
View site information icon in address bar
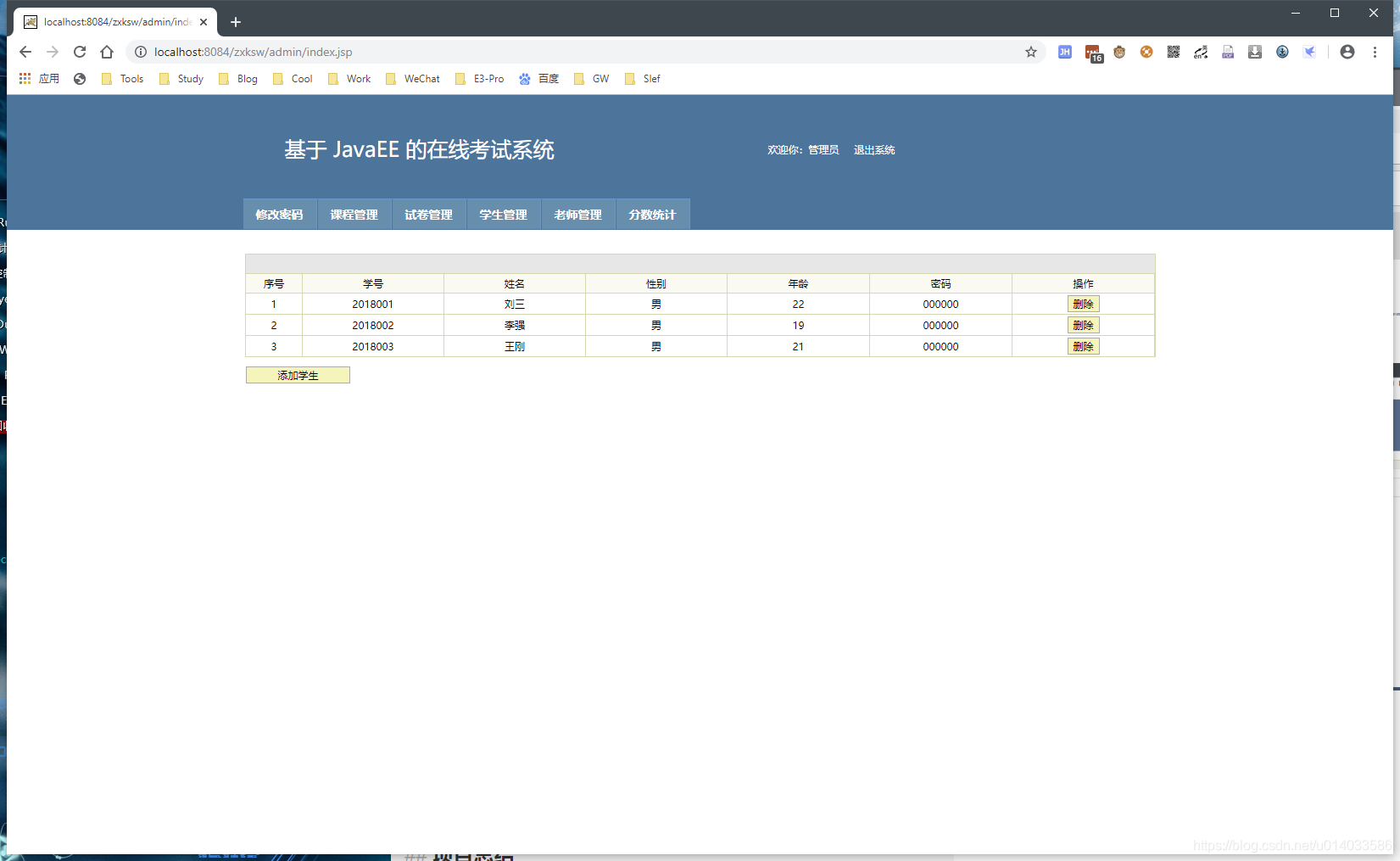[141, 52]
